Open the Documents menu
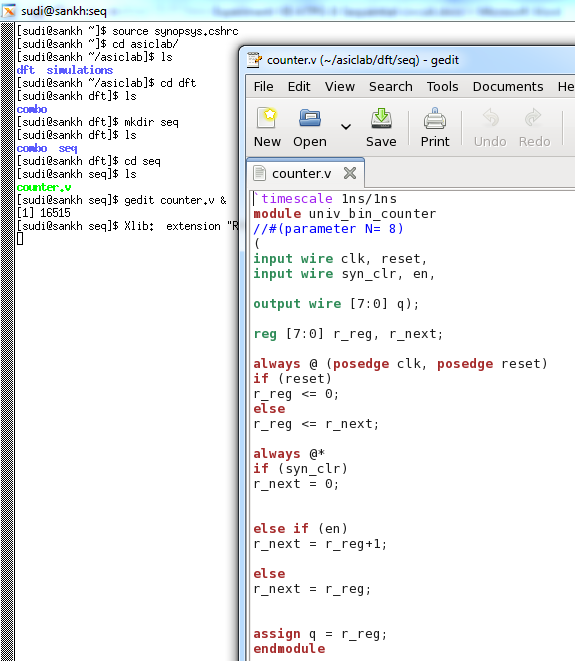 508,86
